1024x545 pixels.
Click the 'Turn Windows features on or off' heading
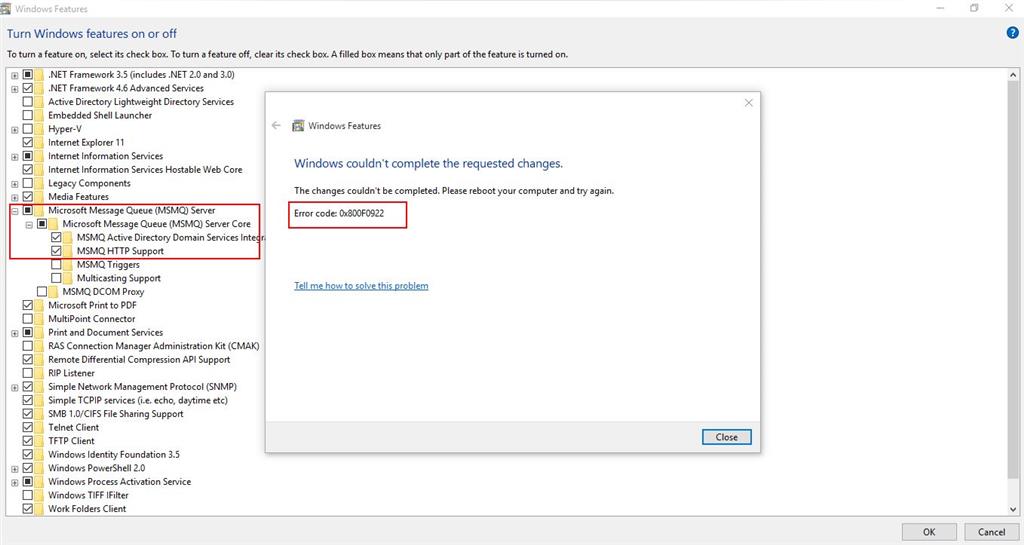91,33
